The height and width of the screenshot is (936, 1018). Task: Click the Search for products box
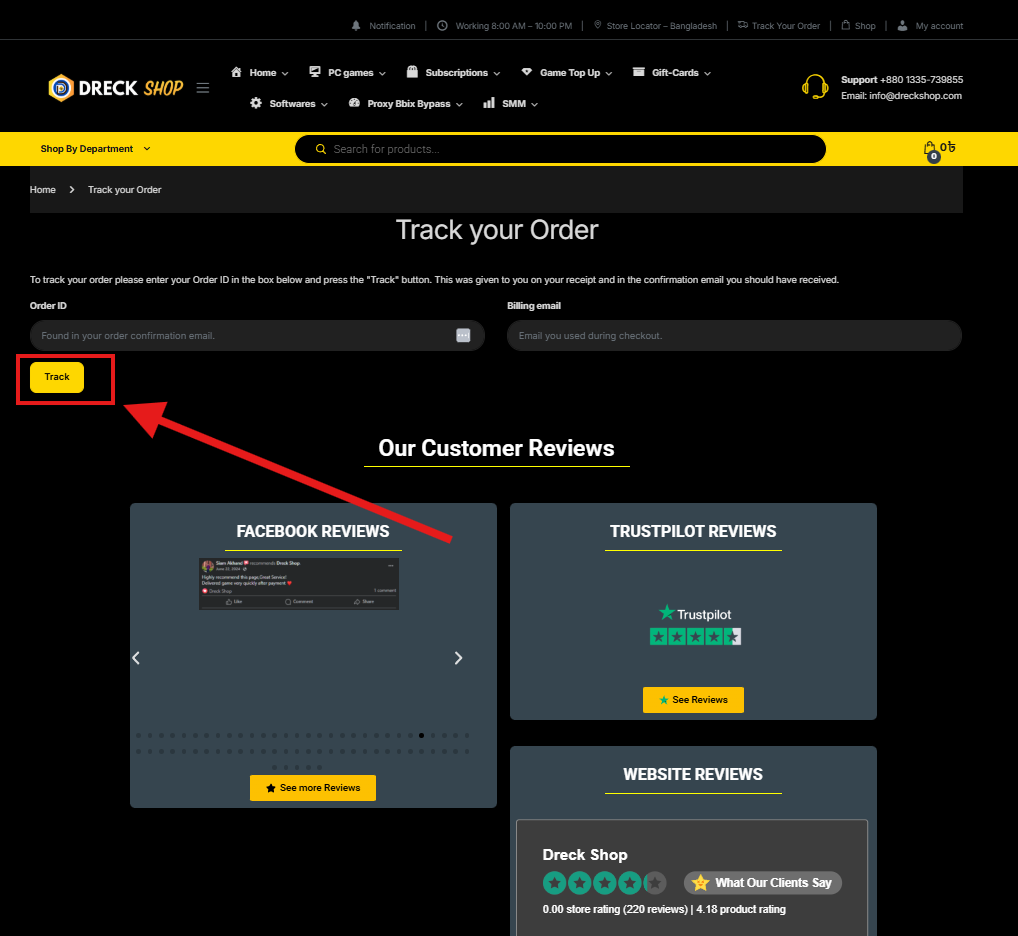[570, 149]
